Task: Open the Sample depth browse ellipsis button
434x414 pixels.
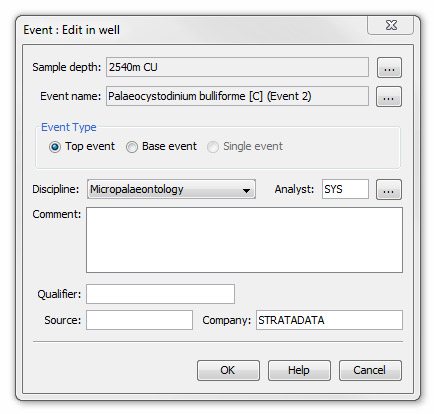Action: tap(389, 68)
